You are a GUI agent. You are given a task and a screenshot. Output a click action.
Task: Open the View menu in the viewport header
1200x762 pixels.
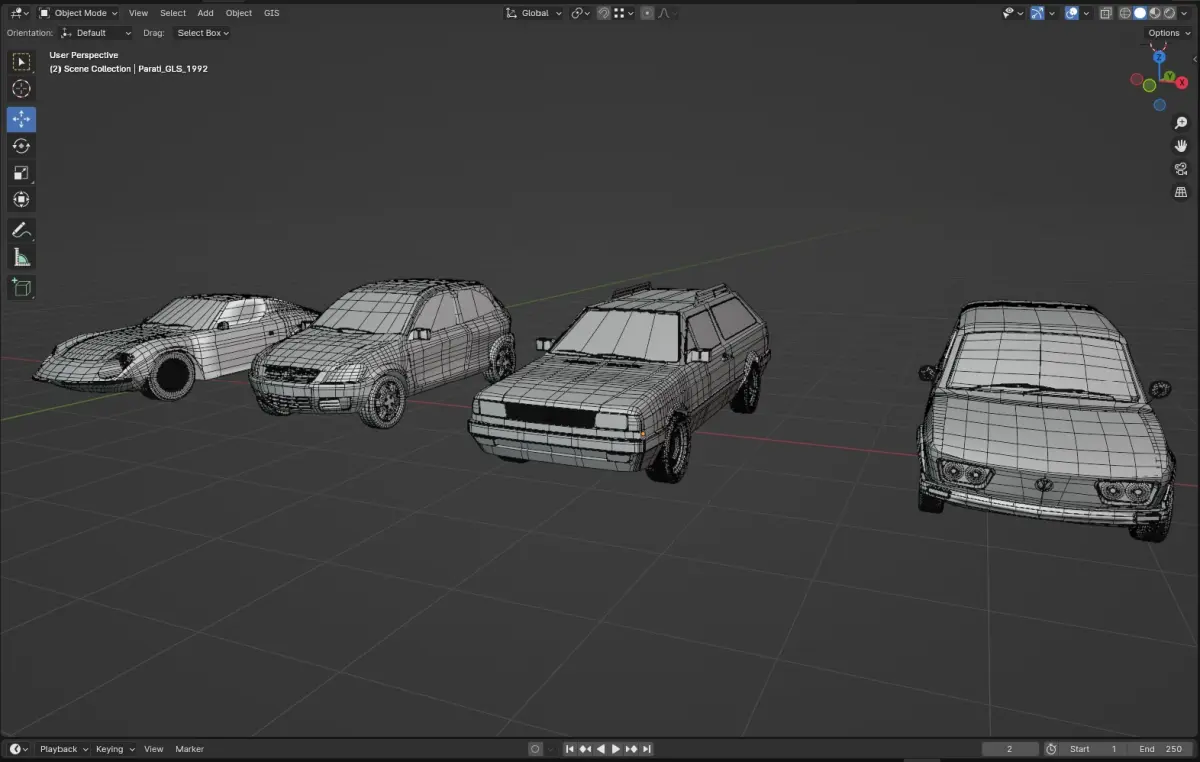click(138, 13)
